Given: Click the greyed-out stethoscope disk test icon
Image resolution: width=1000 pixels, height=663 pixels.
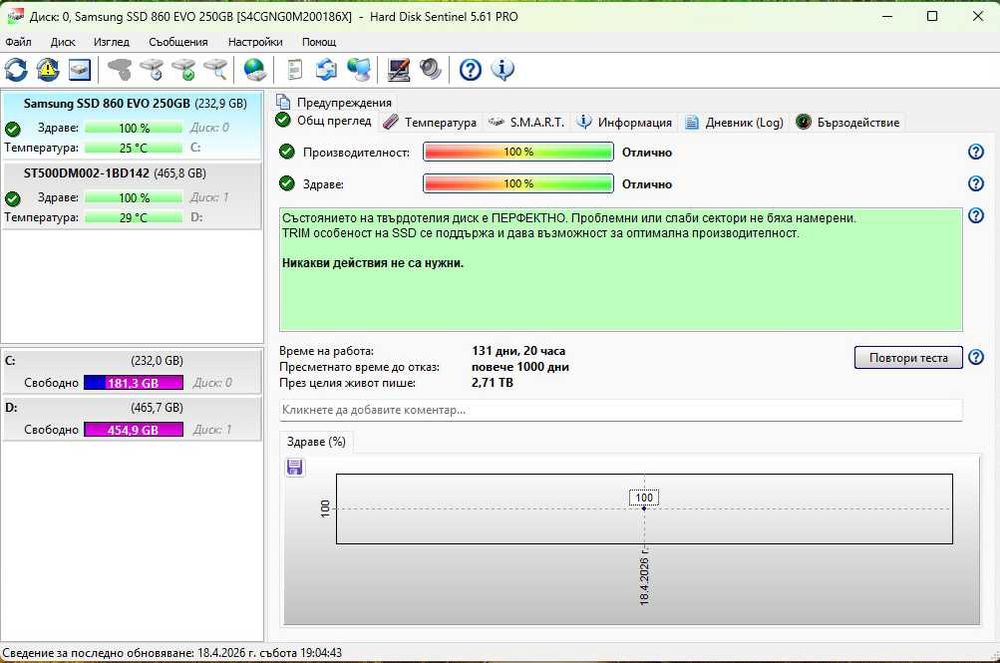Looking at the screenshot, I should pos(120,69).
